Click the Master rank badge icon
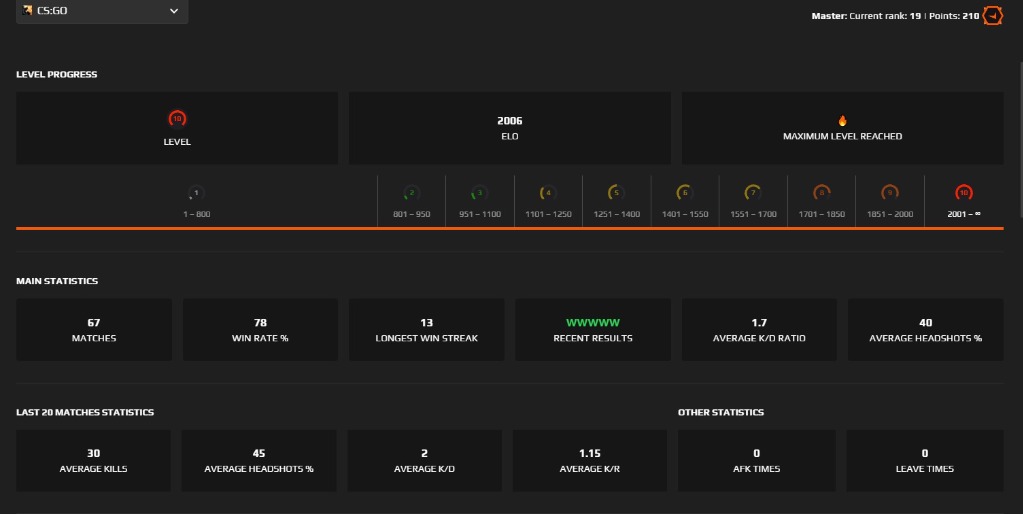This screenshot has height=514, width=1023. (x=992, y=16)
